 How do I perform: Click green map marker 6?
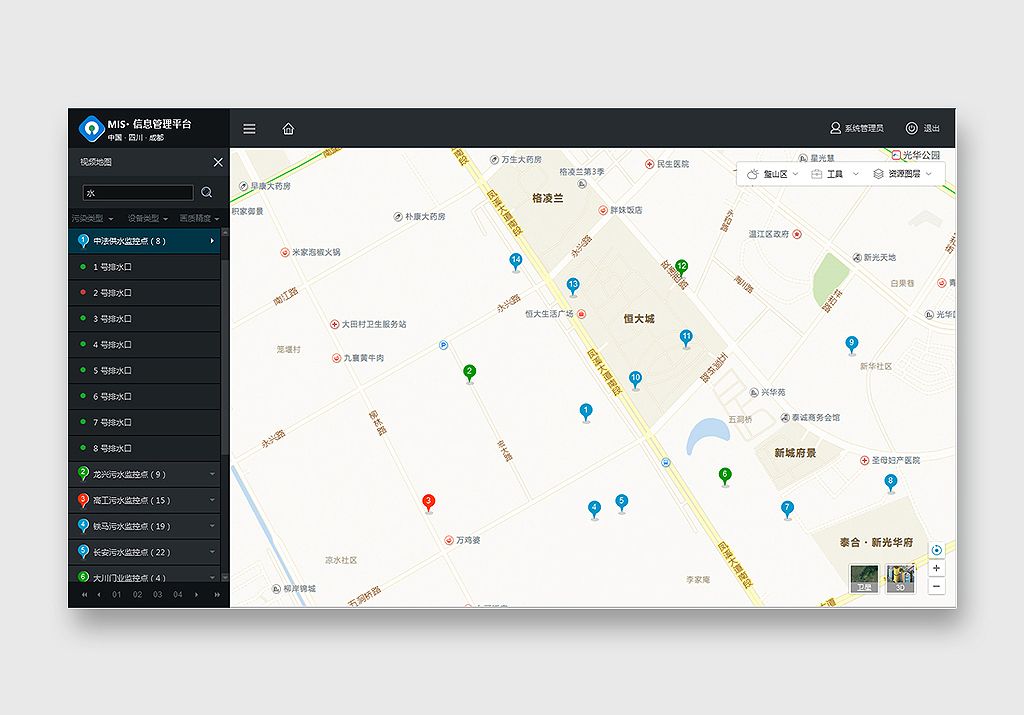[x=725, y=476]
